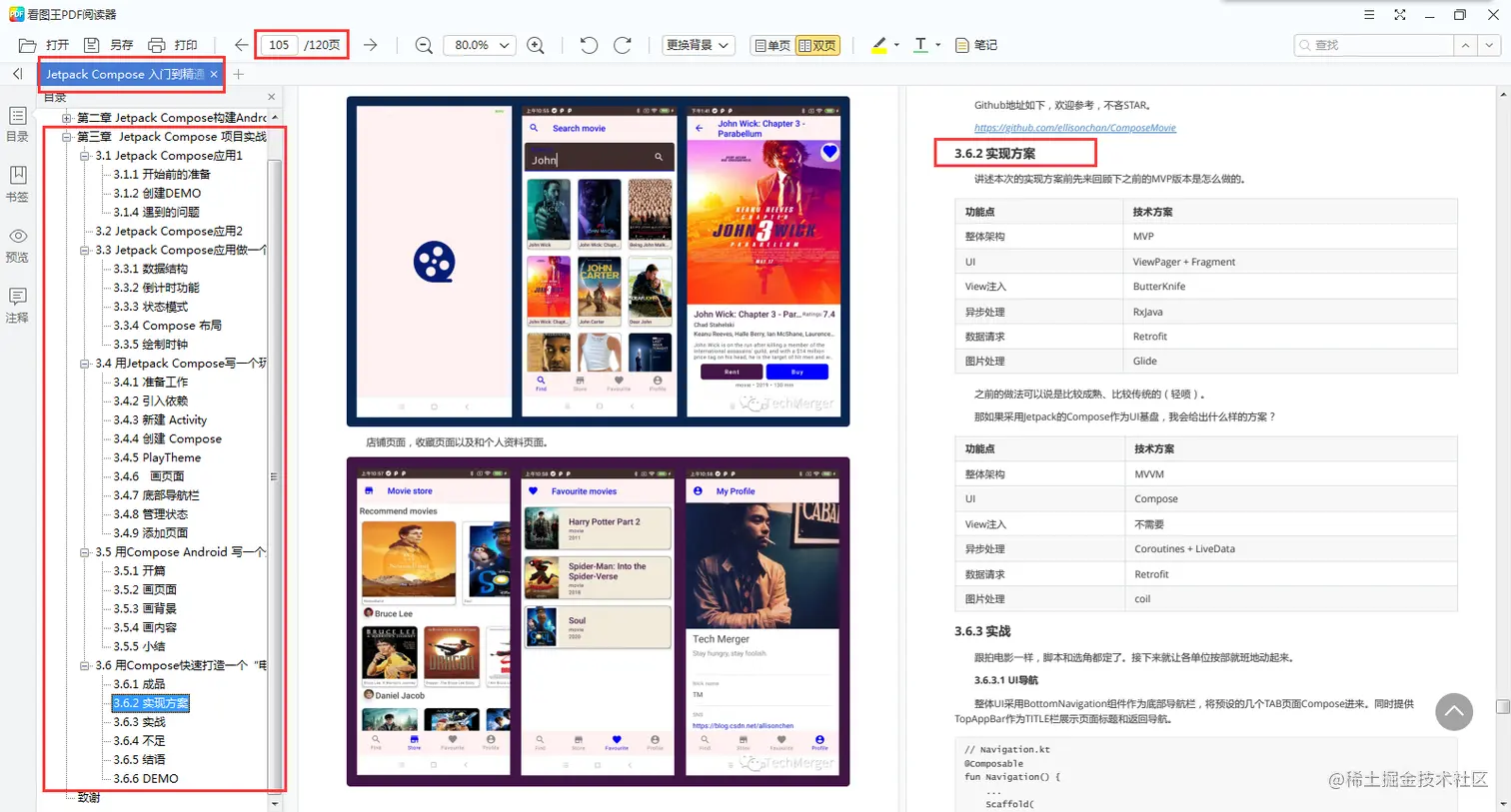Rotate page clockwise

point(622,45)
